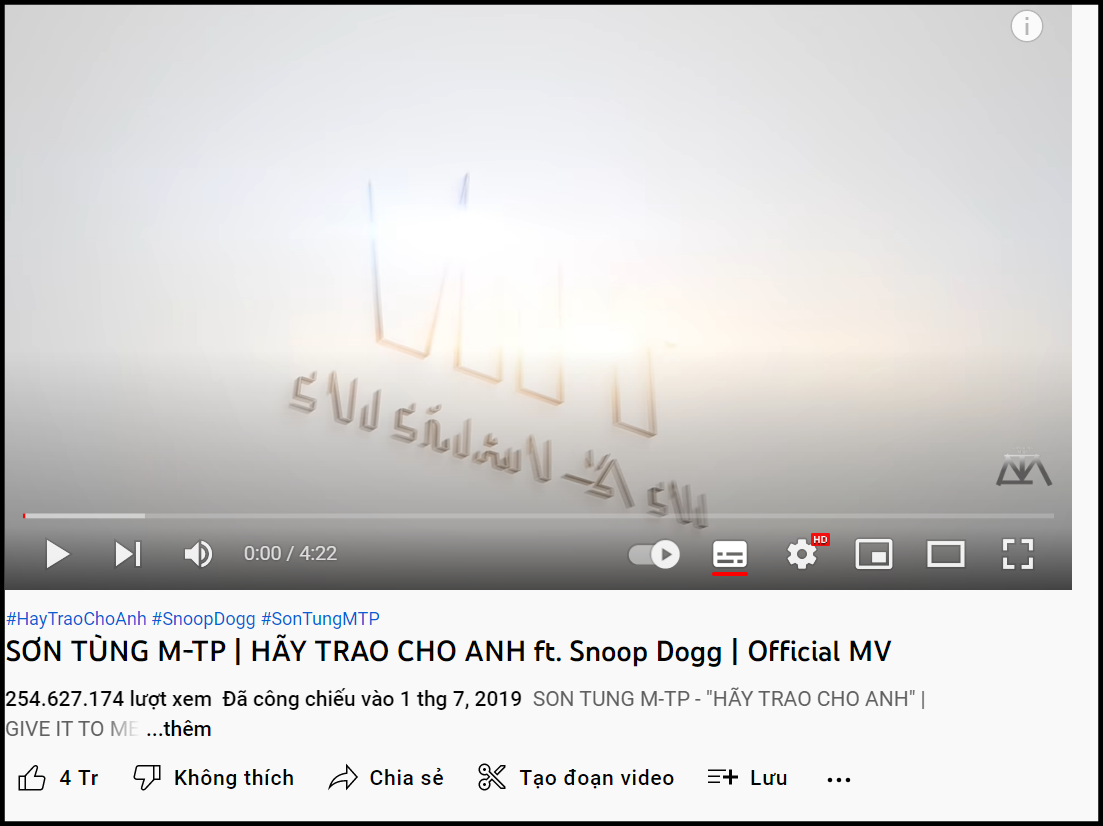
Task: Toggle the autoplay switch
Action: (x=654, y=554)
